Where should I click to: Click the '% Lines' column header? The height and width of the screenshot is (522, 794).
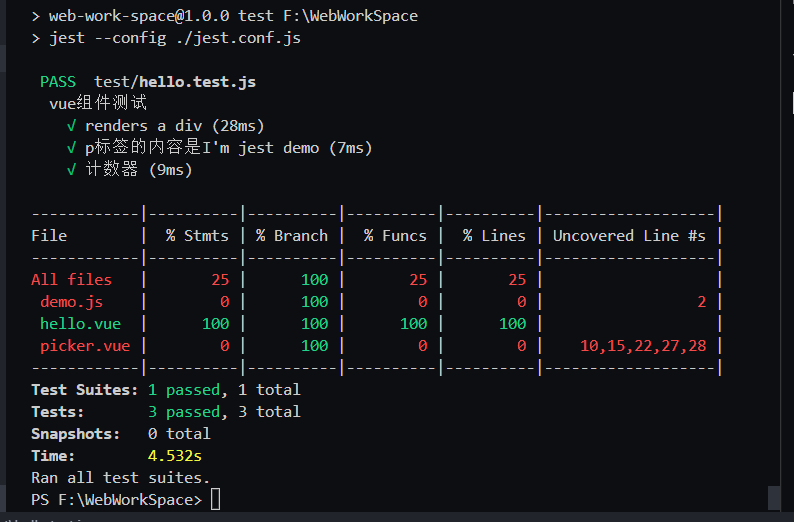(494, 235)
